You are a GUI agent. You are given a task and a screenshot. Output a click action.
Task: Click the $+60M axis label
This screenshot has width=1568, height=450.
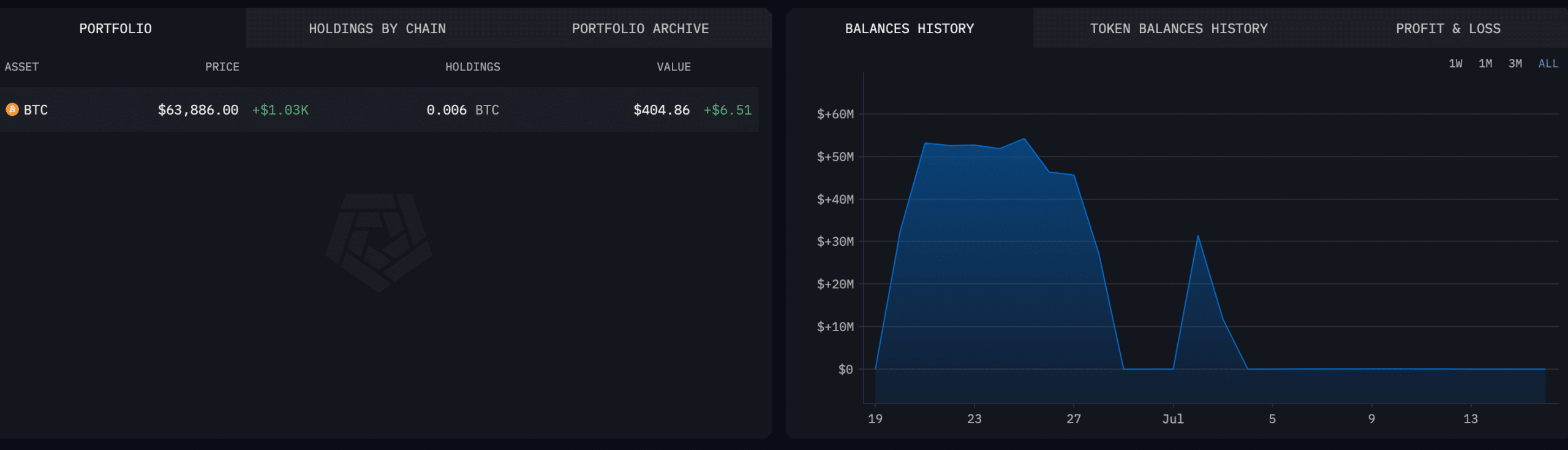point(835,114)
